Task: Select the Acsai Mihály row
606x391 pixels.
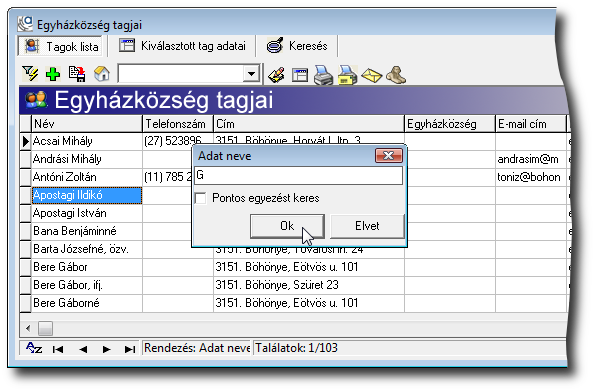Action: [87, 141]
